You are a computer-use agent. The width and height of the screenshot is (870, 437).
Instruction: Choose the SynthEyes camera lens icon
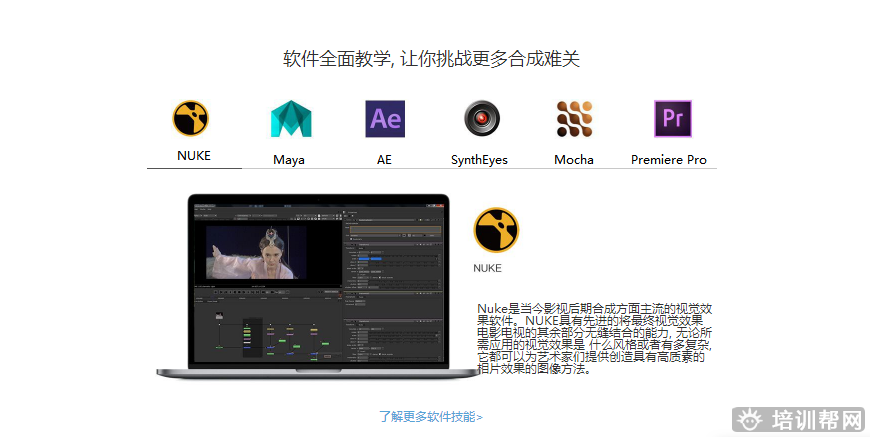[x=480, y=119]
